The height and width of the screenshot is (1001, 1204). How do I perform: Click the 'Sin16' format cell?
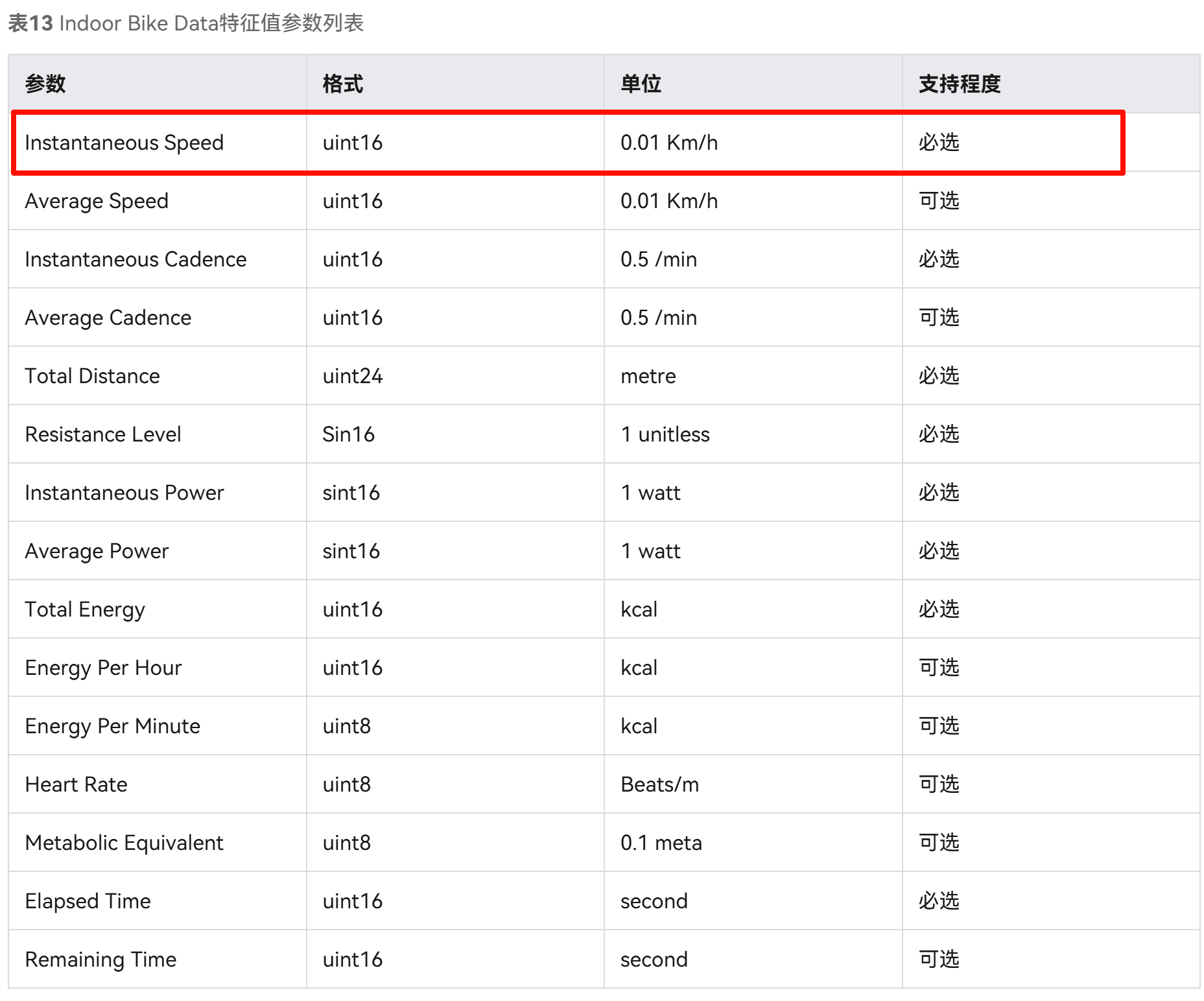click(x=348, y=434)
